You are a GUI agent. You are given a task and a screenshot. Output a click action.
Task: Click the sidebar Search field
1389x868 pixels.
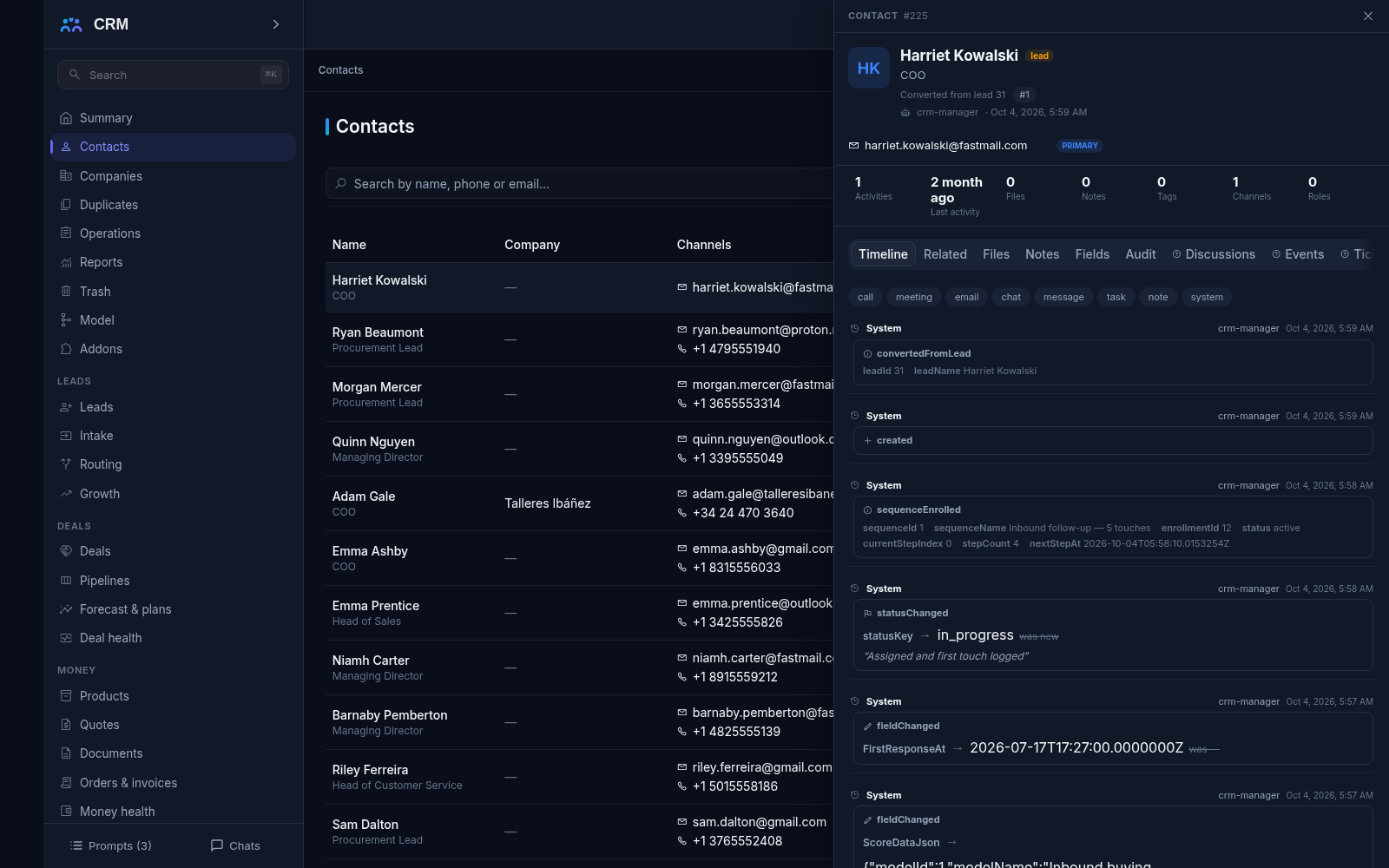[x=173, y=75]
